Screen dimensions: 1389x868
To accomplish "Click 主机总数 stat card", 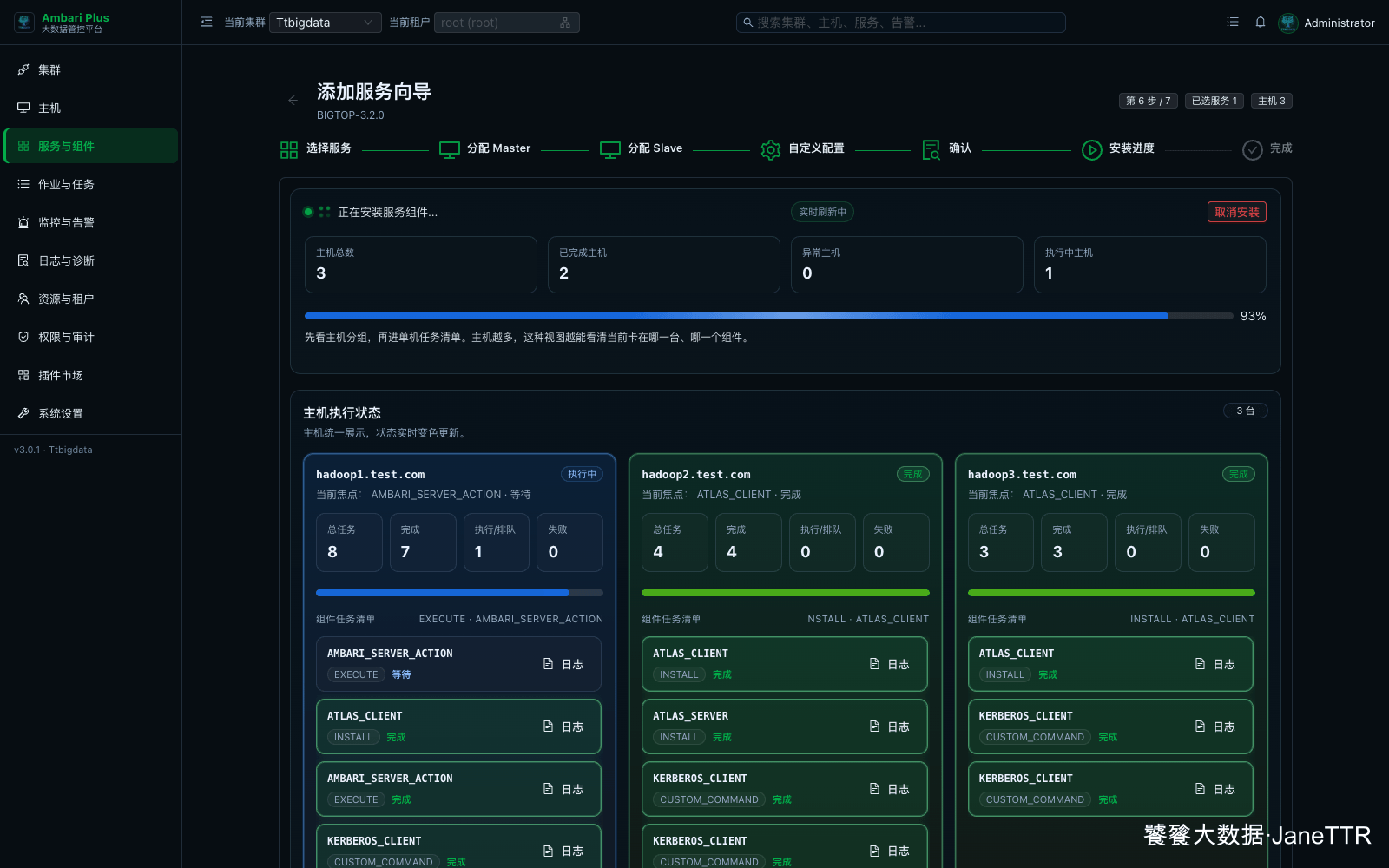I will coord(421,265).
